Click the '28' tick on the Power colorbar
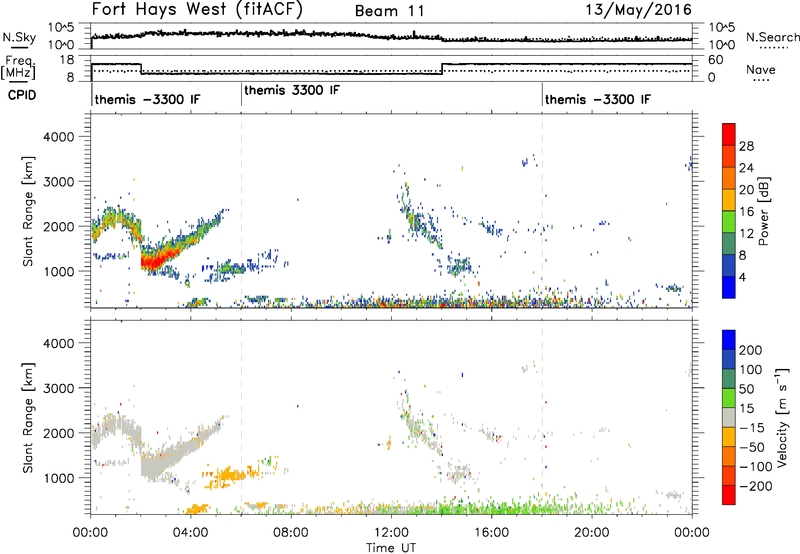The width and height of the screenshot is (800, 554). (x=746, y=146)
